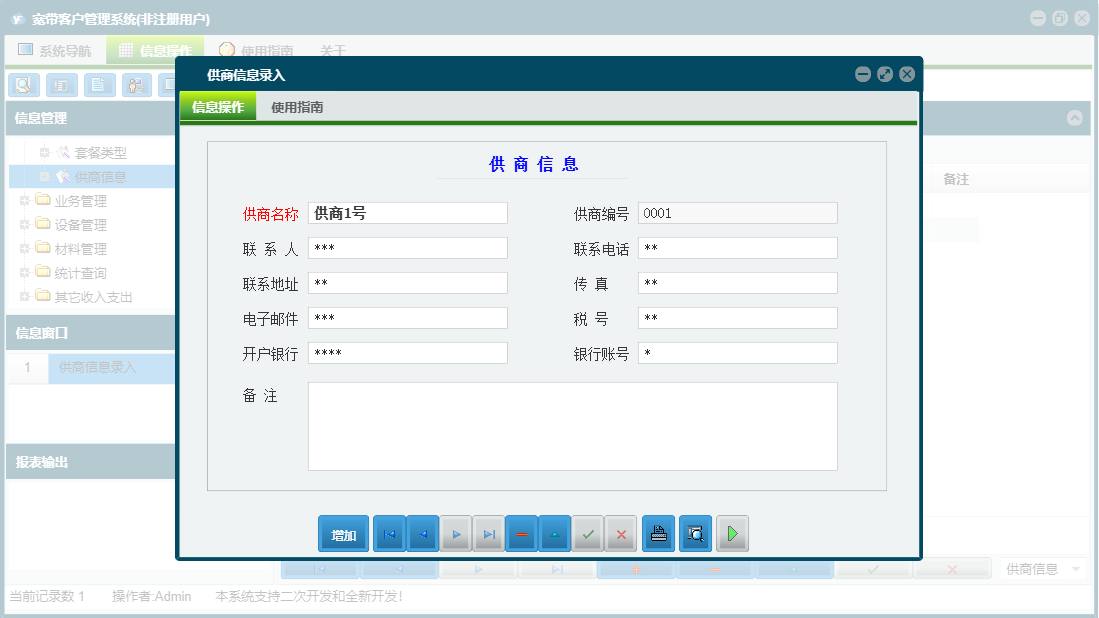Image resolution: width=1099 pixels, height=618 pixels.
Task: Click the green Run arrow icon
Action: 732,533
